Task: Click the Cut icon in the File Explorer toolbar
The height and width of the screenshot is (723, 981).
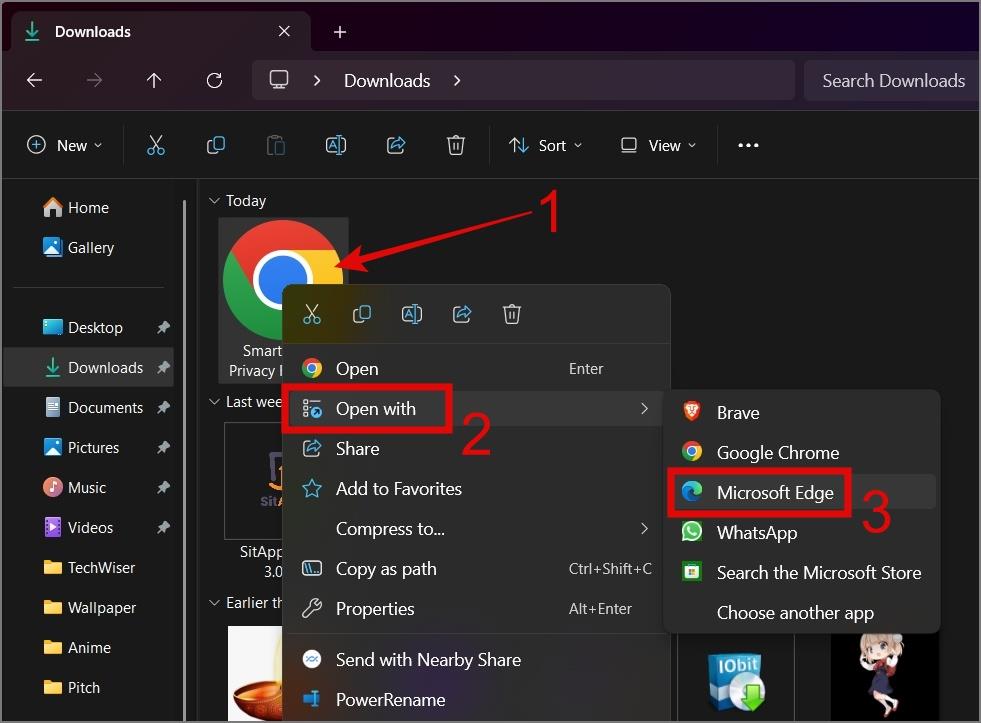Action: tap(156, 145)
